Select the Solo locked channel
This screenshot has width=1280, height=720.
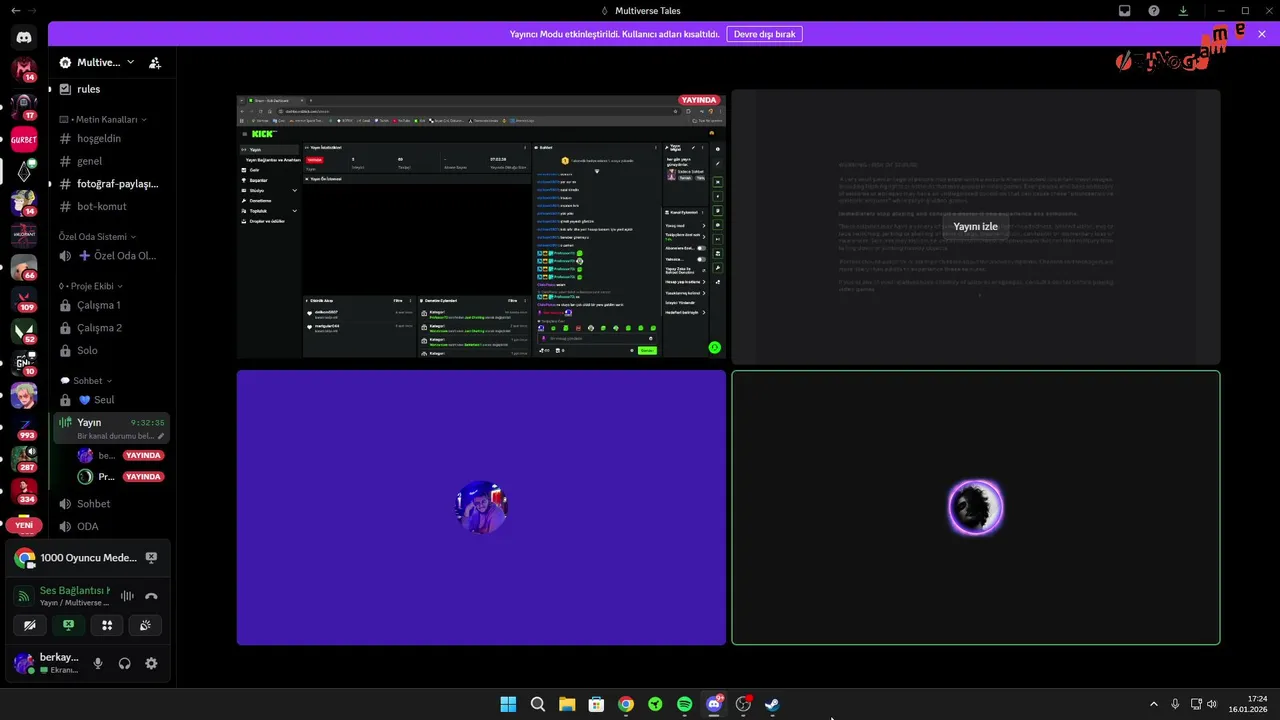112,351
